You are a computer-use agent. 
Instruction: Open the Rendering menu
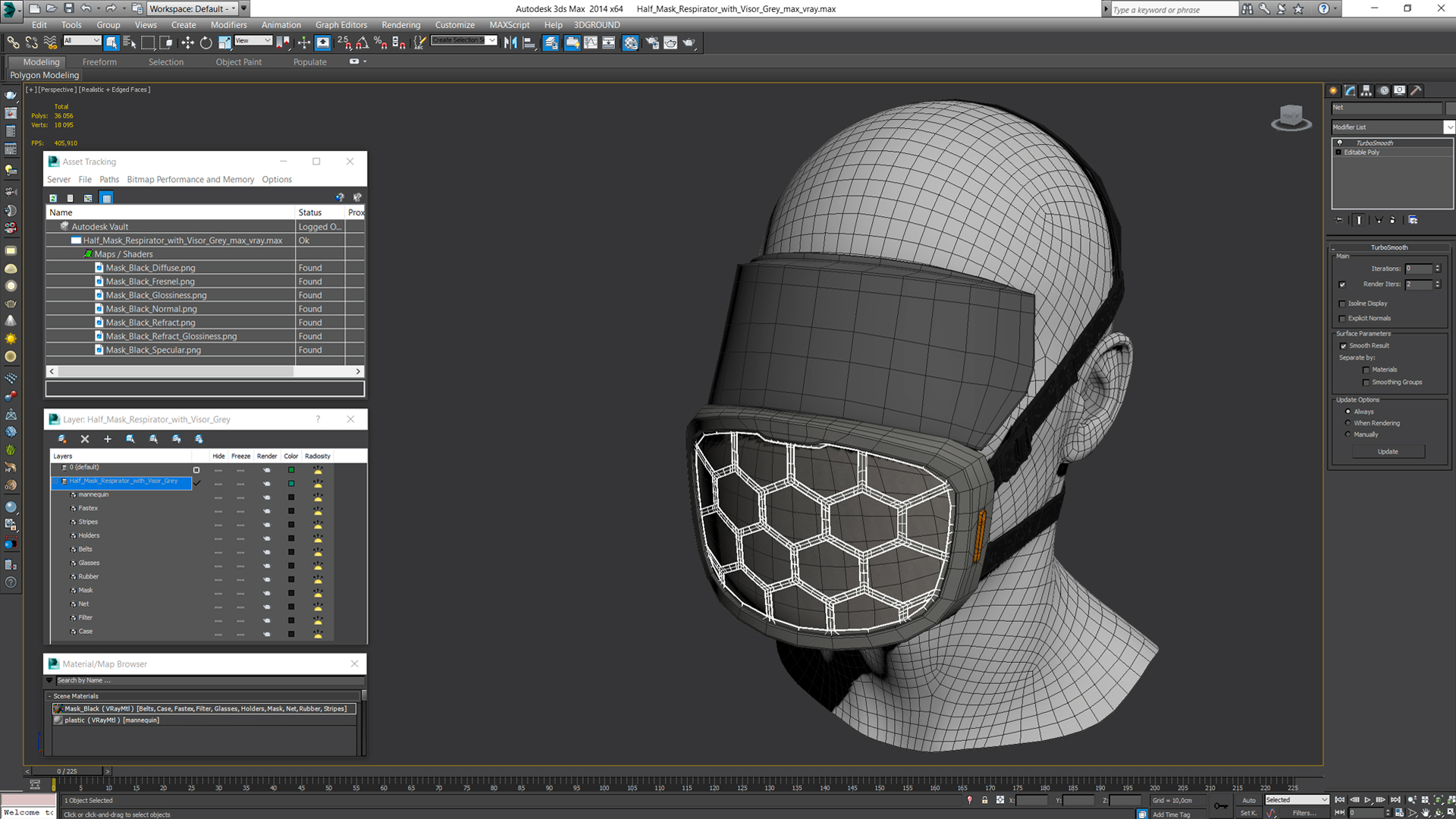[400, 25]
